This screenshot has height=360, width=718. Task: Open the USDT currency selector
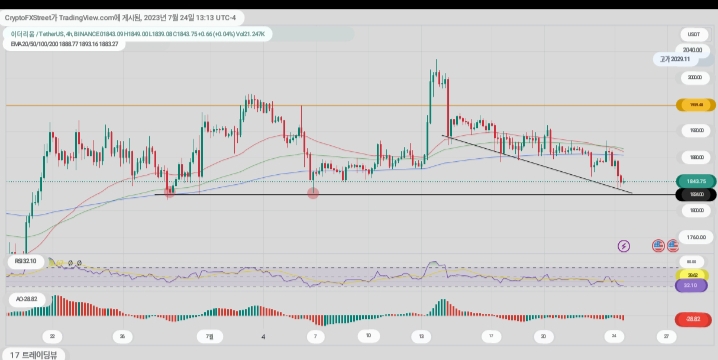[x=694, y=34]
